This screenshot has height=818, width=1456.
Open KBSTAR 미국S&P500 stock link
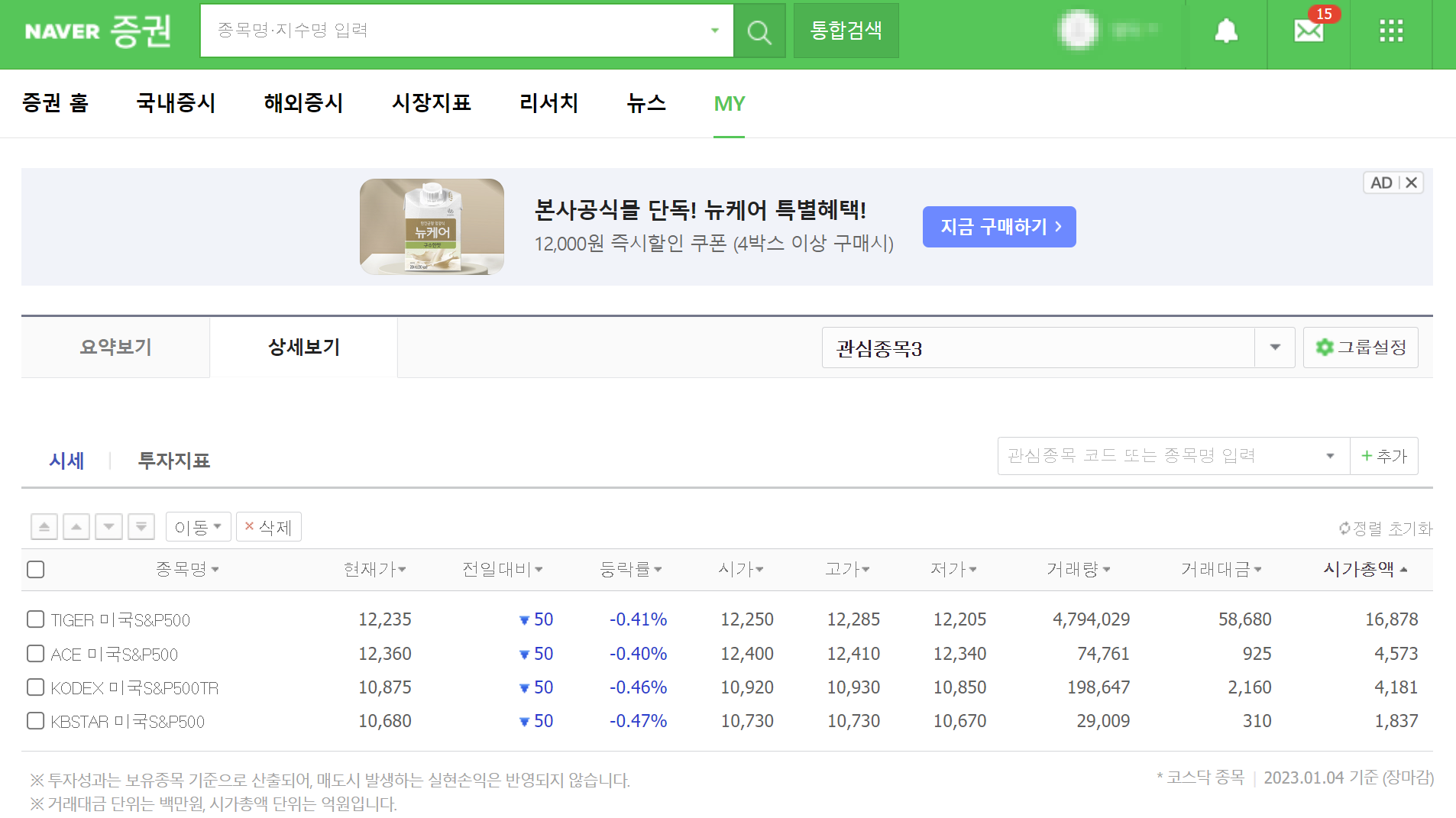pos(128,722)
